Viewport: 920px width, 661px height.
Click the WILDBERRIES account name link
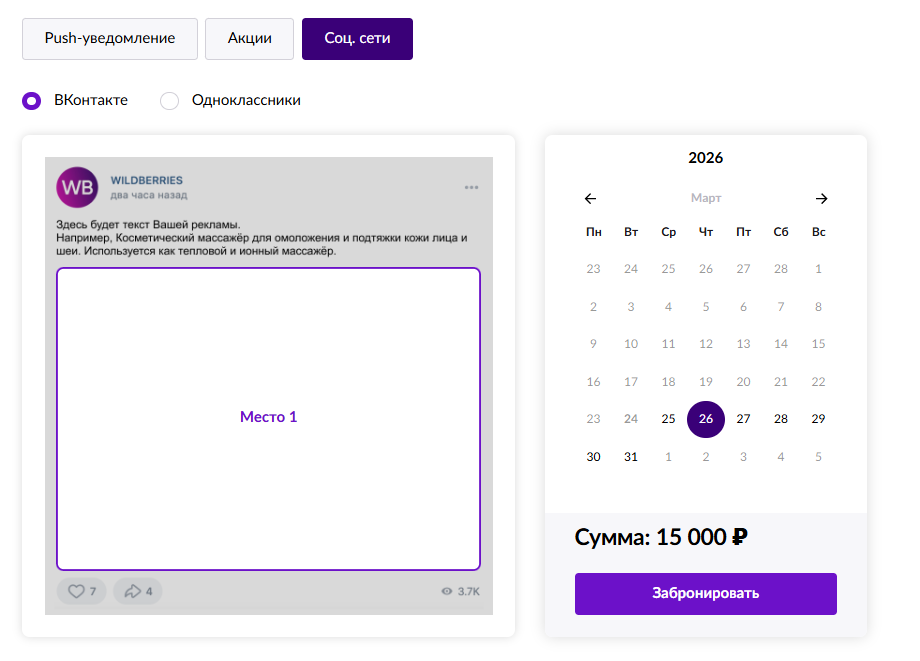146,180
